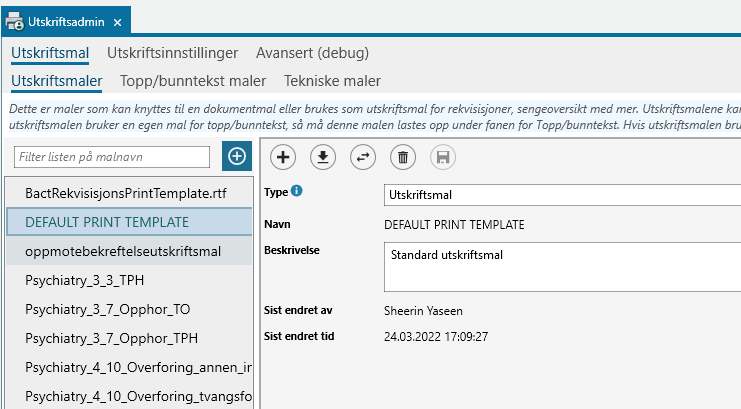741x409 pixels.
Task: Click the info icon next to Type
Action: (x=297, y=191)
